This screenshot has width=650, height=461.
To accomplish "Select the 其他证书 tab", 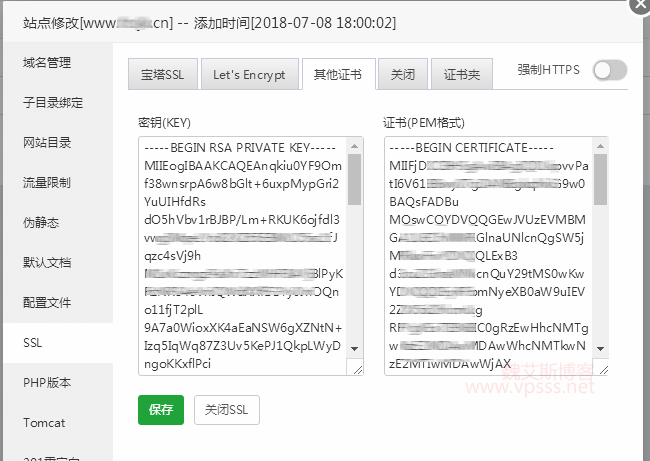I will (338, 74).
